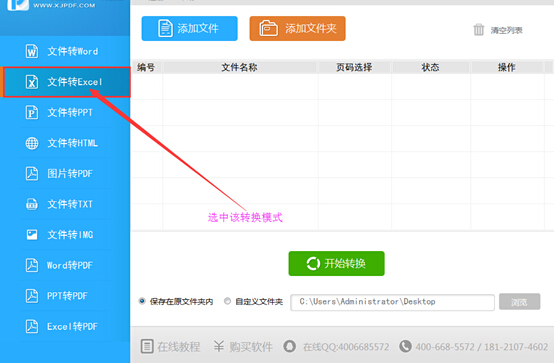Click the 浏览 browse button

coord(519,301)
